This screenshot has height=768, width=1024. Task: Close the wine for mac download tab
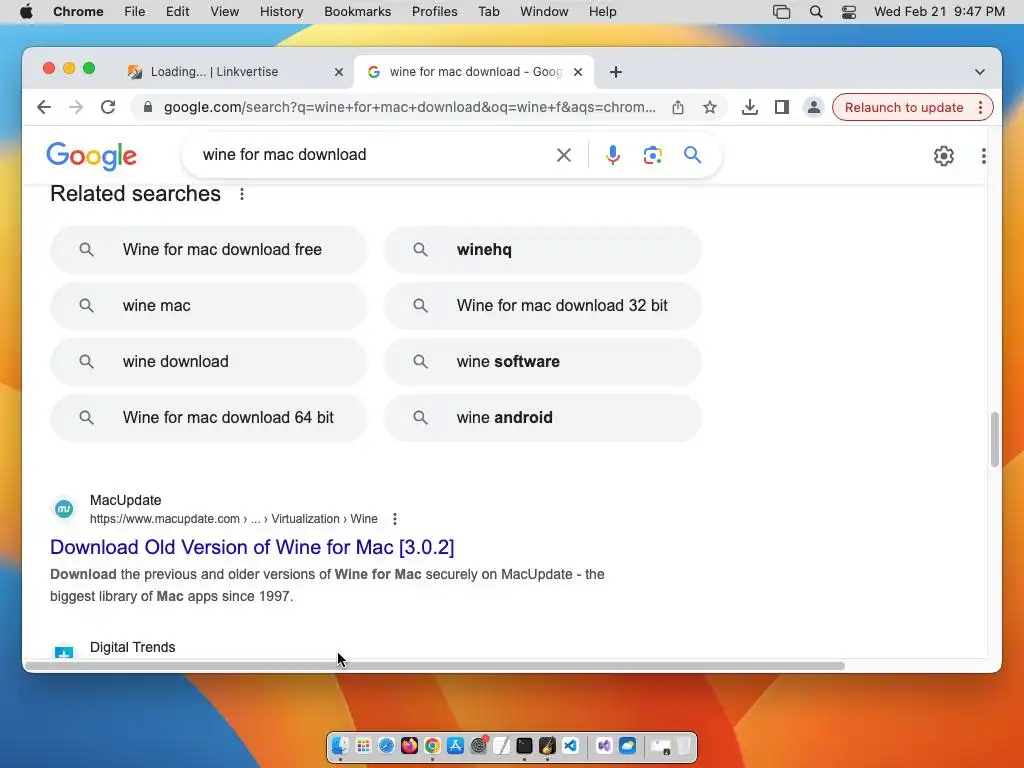pos(578,72)
